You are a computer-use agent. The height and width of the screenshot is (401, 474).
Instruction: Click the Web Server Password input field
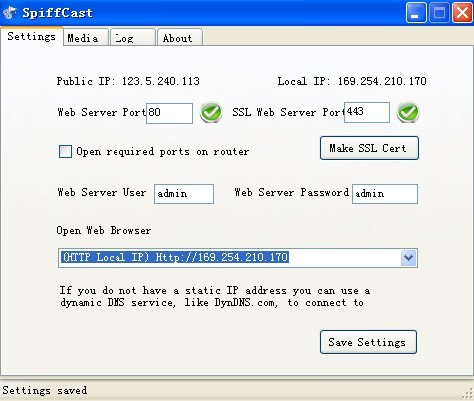coord(385,194)
